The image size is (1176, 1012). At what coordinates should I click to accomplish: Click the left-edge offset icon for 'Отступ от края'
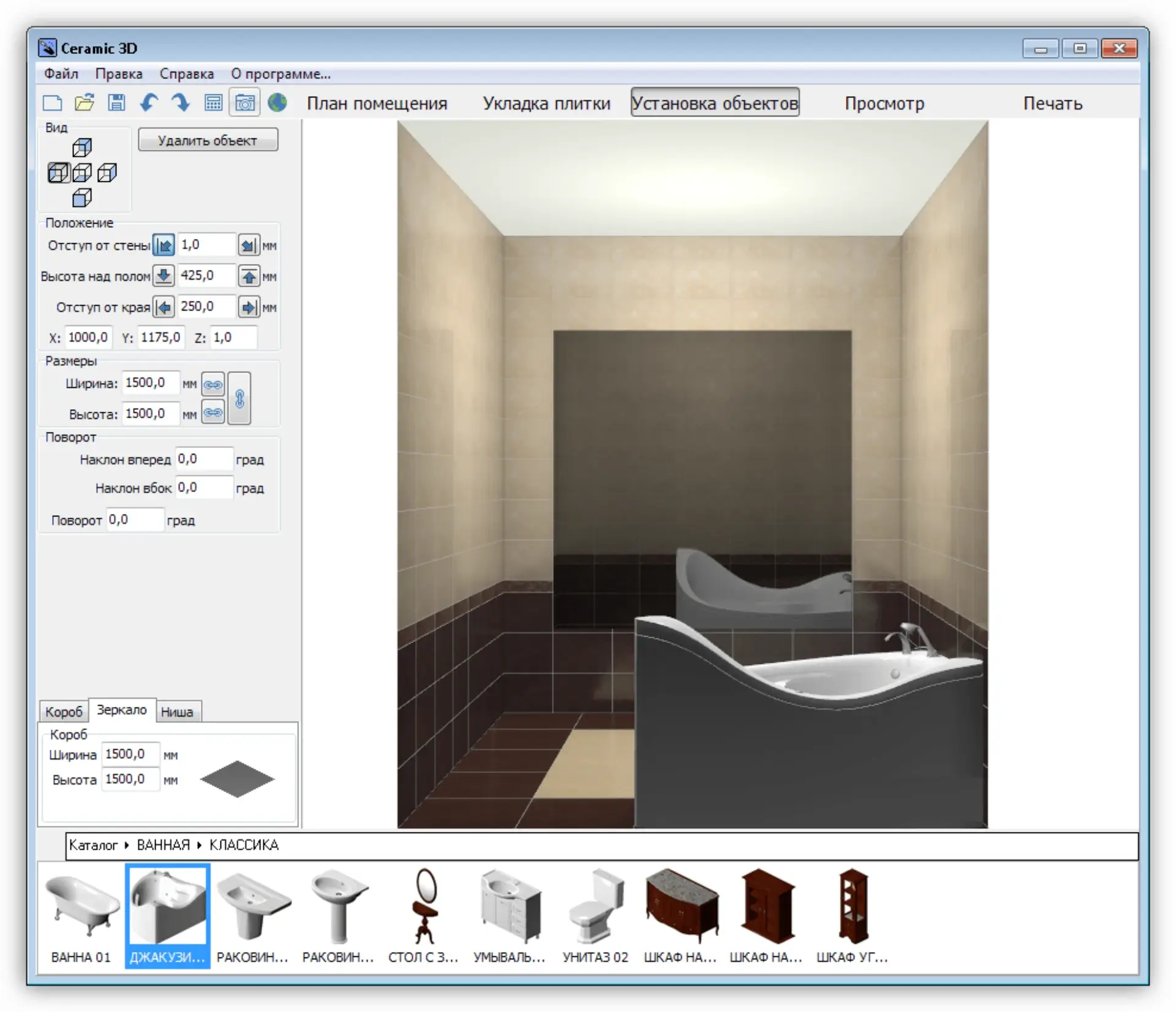coord(164,307)
